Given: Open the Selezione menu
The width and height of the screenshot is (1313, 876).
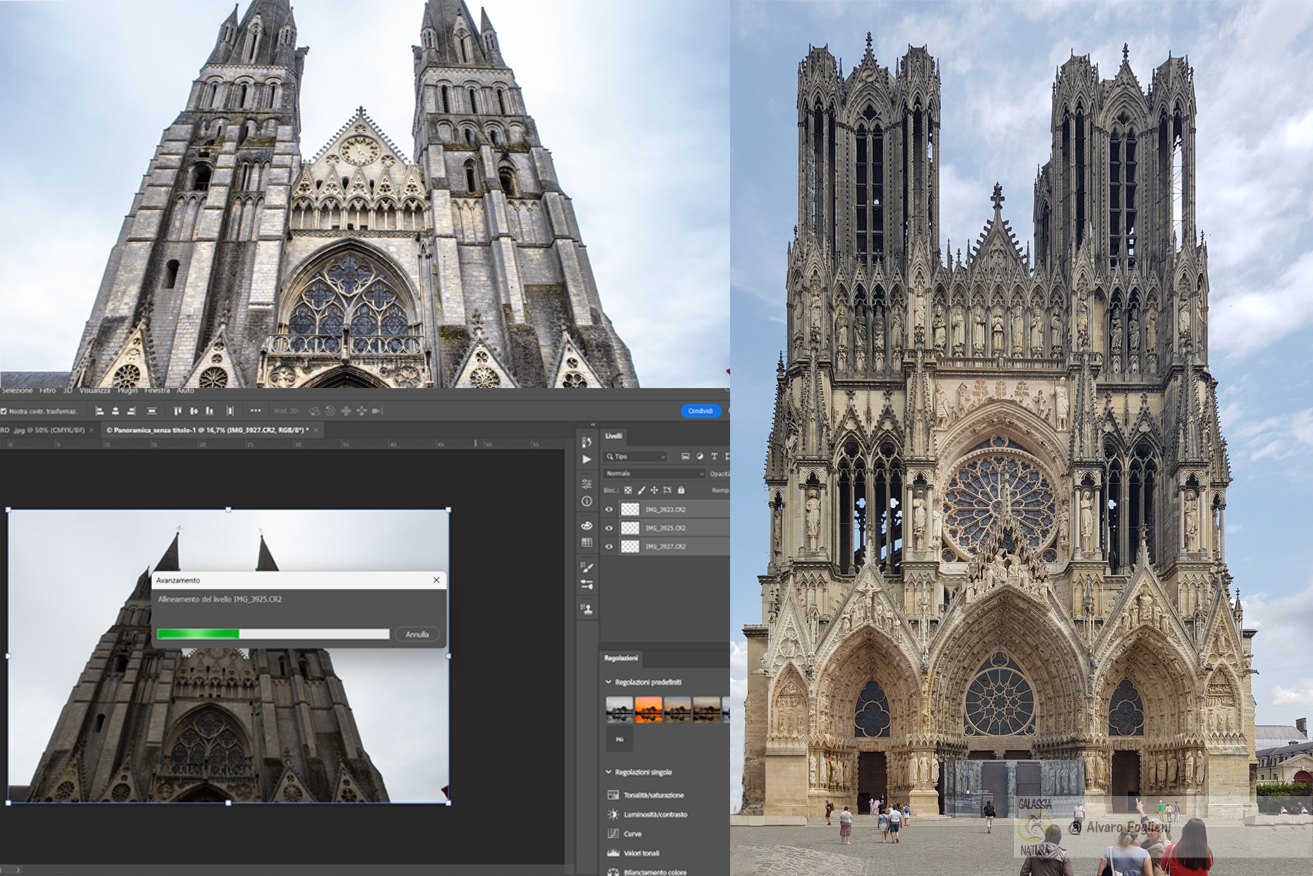Looking at the screenshot, I should [x=17, y=390].
